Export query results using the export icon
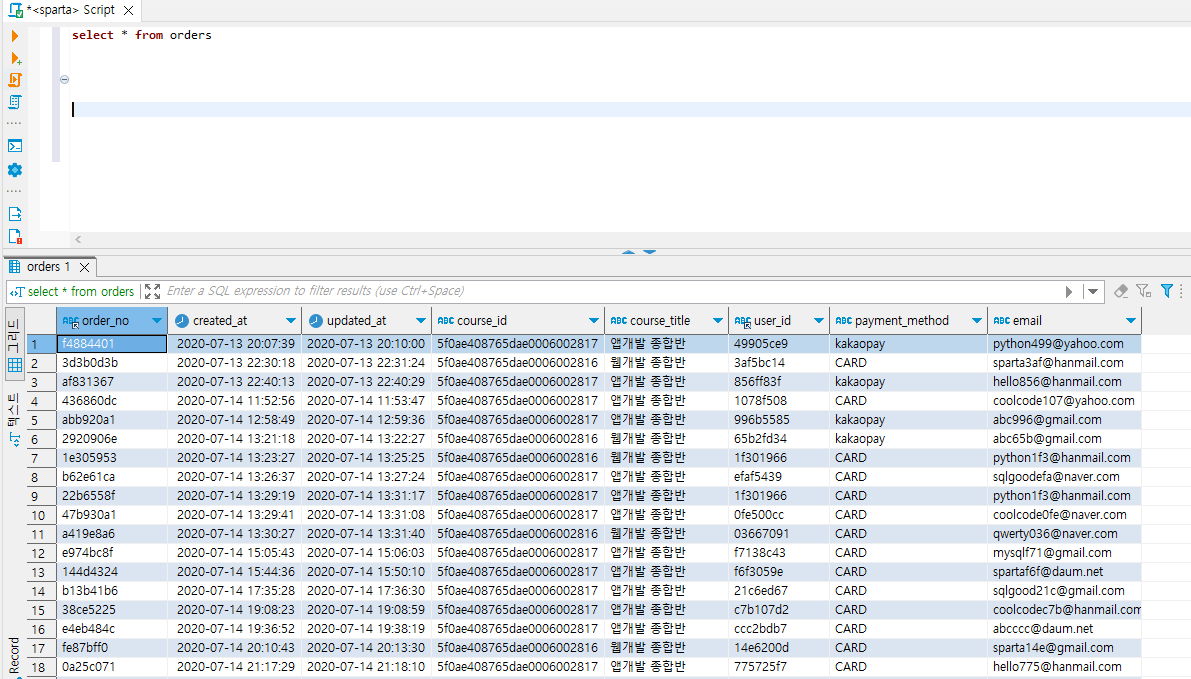This screenshot has height=679, width=1191. click(x=16, y=213)
